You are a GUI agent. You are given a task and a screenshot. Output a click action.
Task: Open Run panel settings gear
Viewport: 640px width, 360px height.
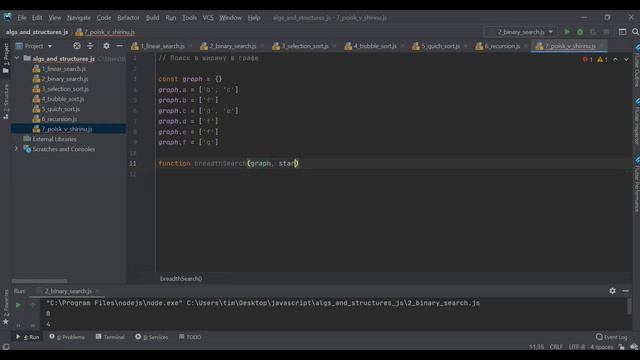pyautogui.click(x=612, y=291)
